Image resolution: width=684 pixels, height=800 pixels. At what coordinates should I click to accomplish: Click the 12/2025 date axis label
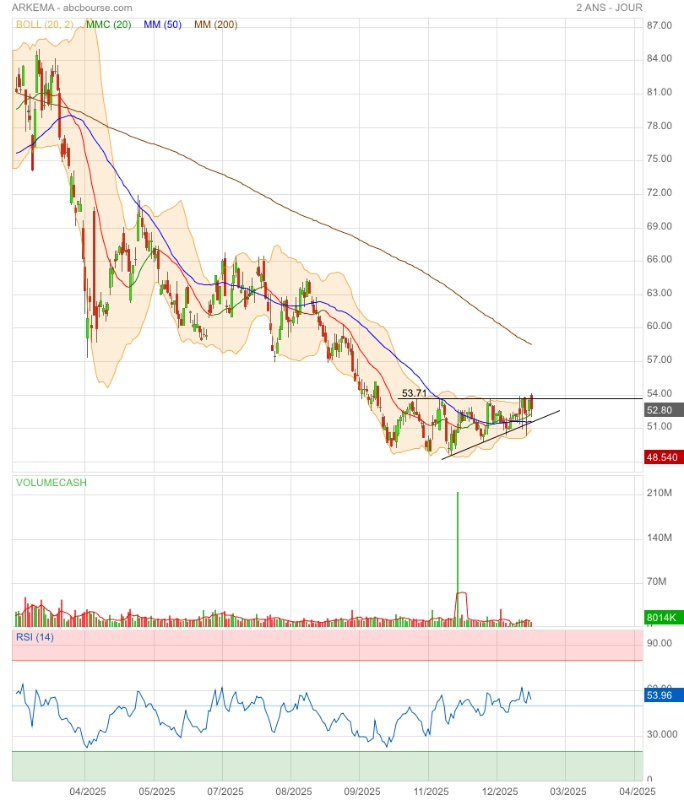[x=499, y=791]
